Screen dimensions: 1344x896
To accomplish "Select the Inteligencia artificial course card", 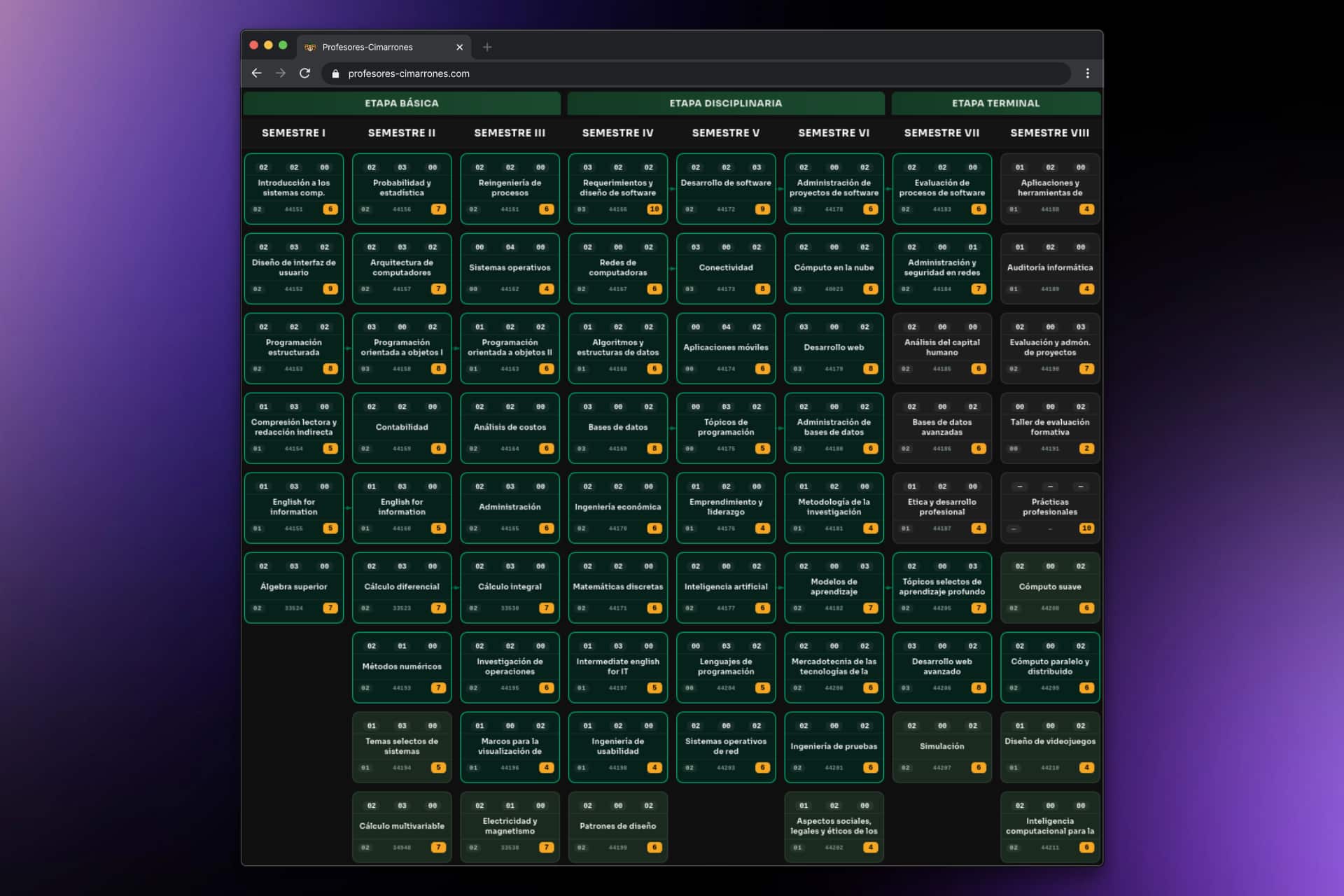I will point(726,587).
